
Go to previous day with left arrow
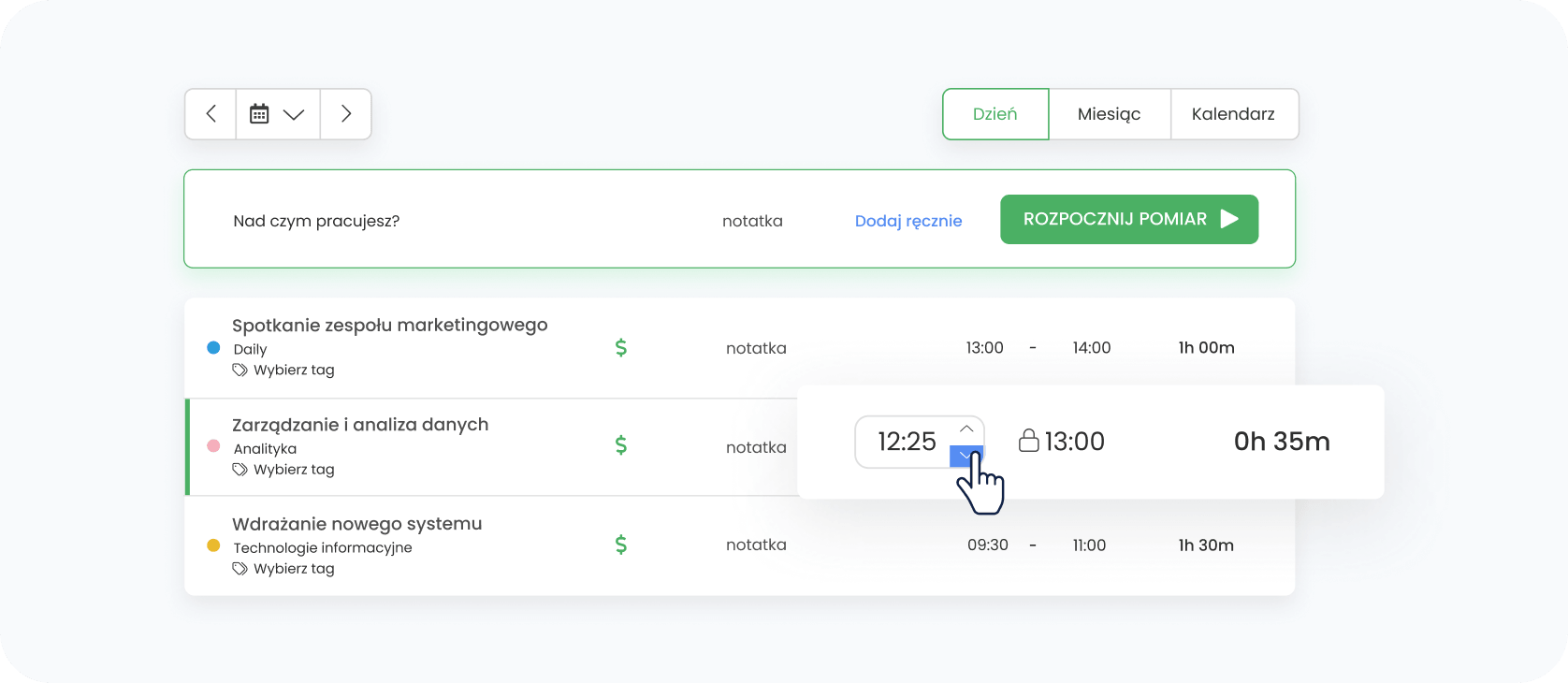coord(211,114)
